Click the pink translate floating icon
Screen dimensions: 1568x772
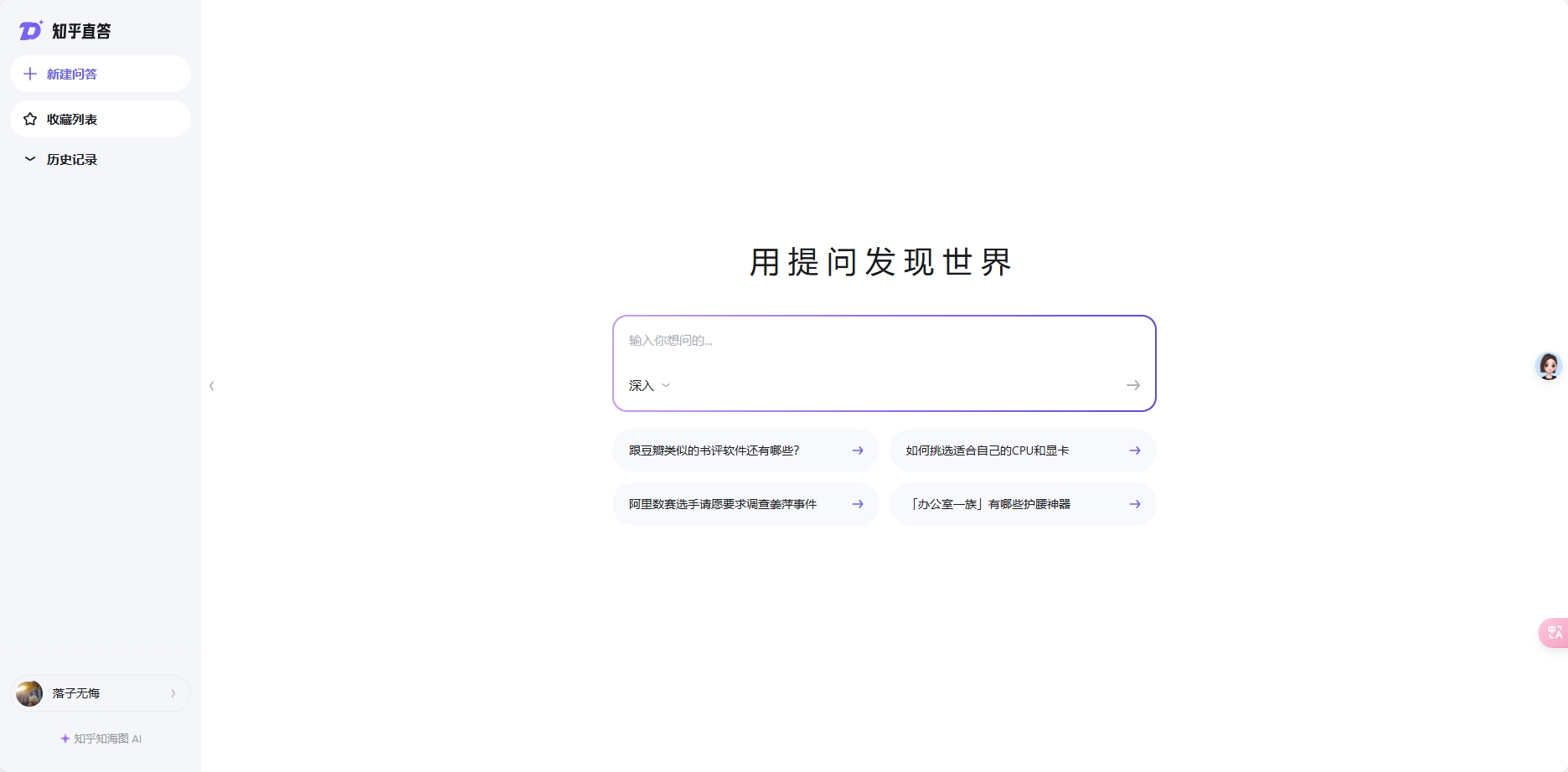[1554, 632]
